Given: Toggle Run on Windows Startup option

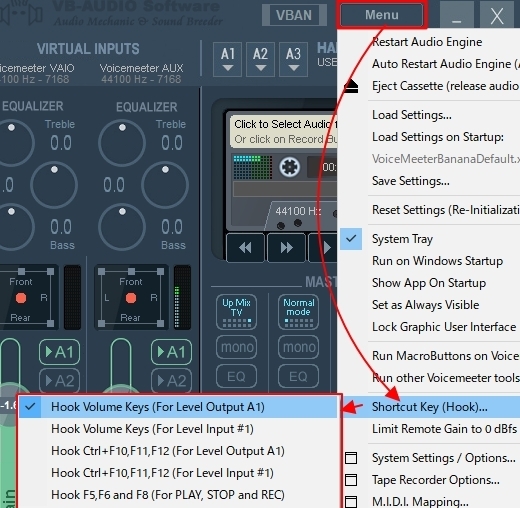Looking at the screenshot, I should point(437,261).
